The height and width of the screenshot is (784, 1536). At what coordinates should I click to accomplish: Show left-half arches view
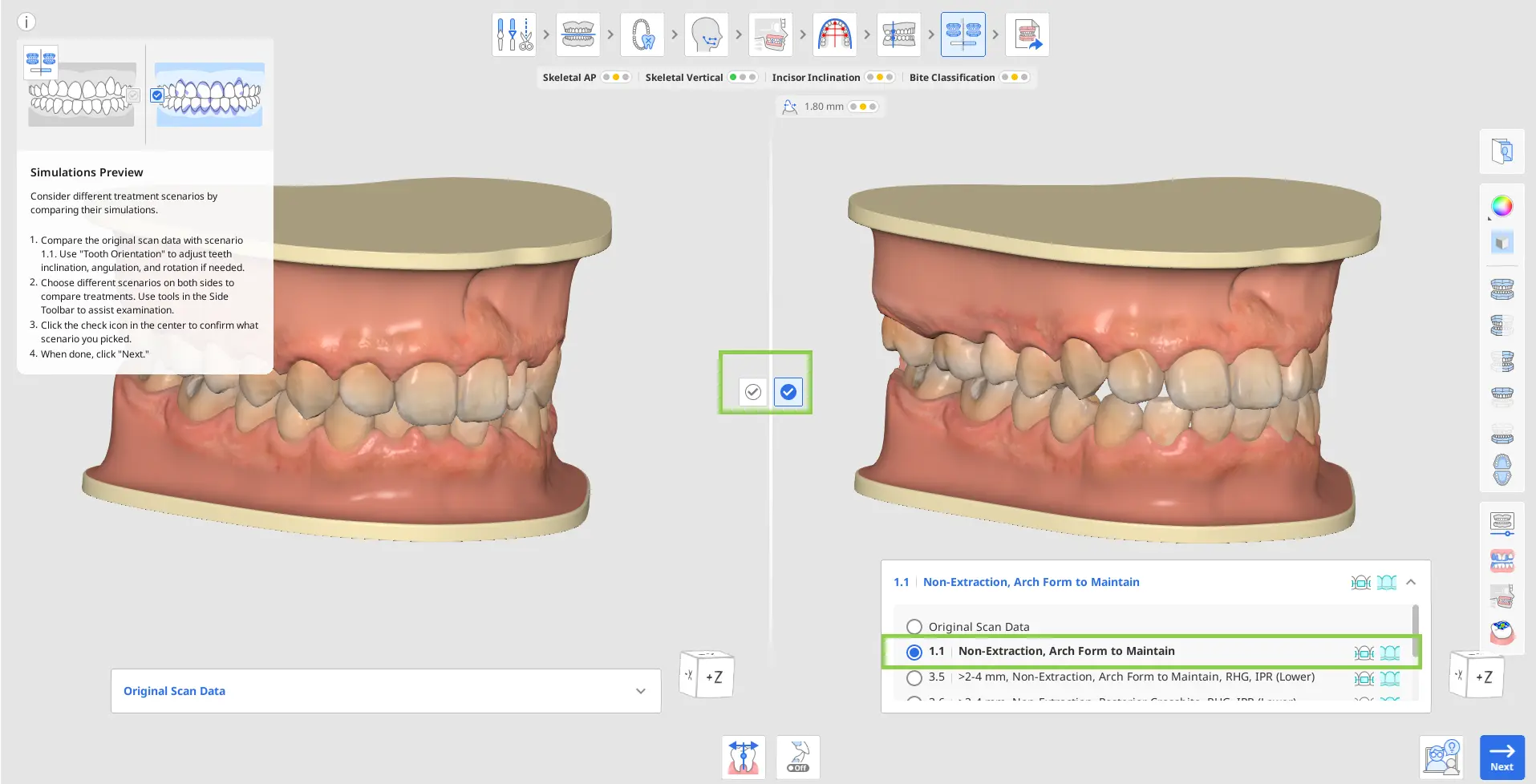tap(1502, 325)
